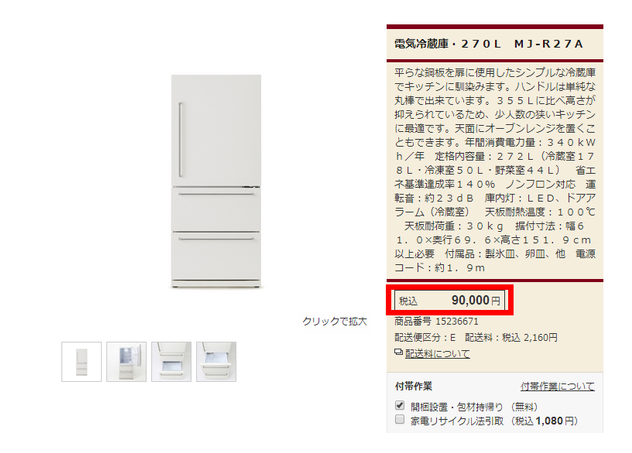This screenshot has width=632, height=453.
Task: Click the 90,000円 tax-included price box
Action: coord(449,300)
